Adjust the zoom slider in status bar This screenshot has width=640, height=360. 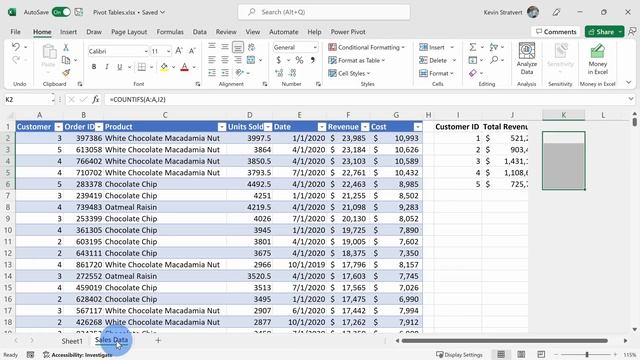(x=587, y=354)
